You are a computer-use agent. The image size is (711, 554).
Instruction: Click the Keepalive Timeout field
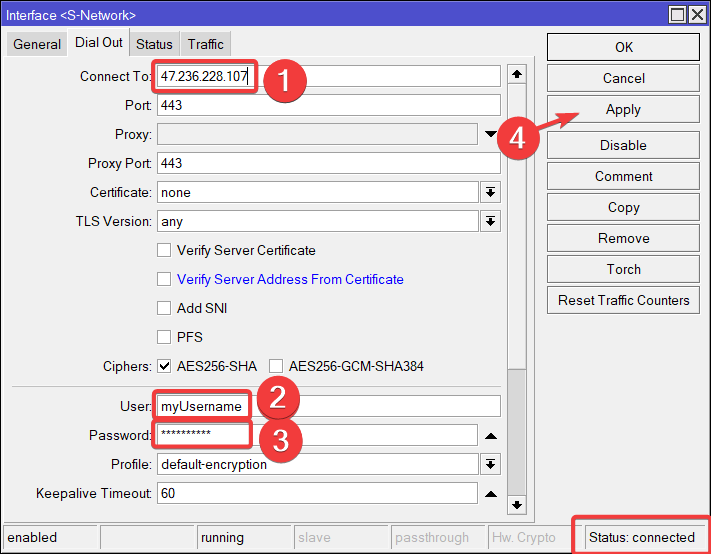pos(317,493)
